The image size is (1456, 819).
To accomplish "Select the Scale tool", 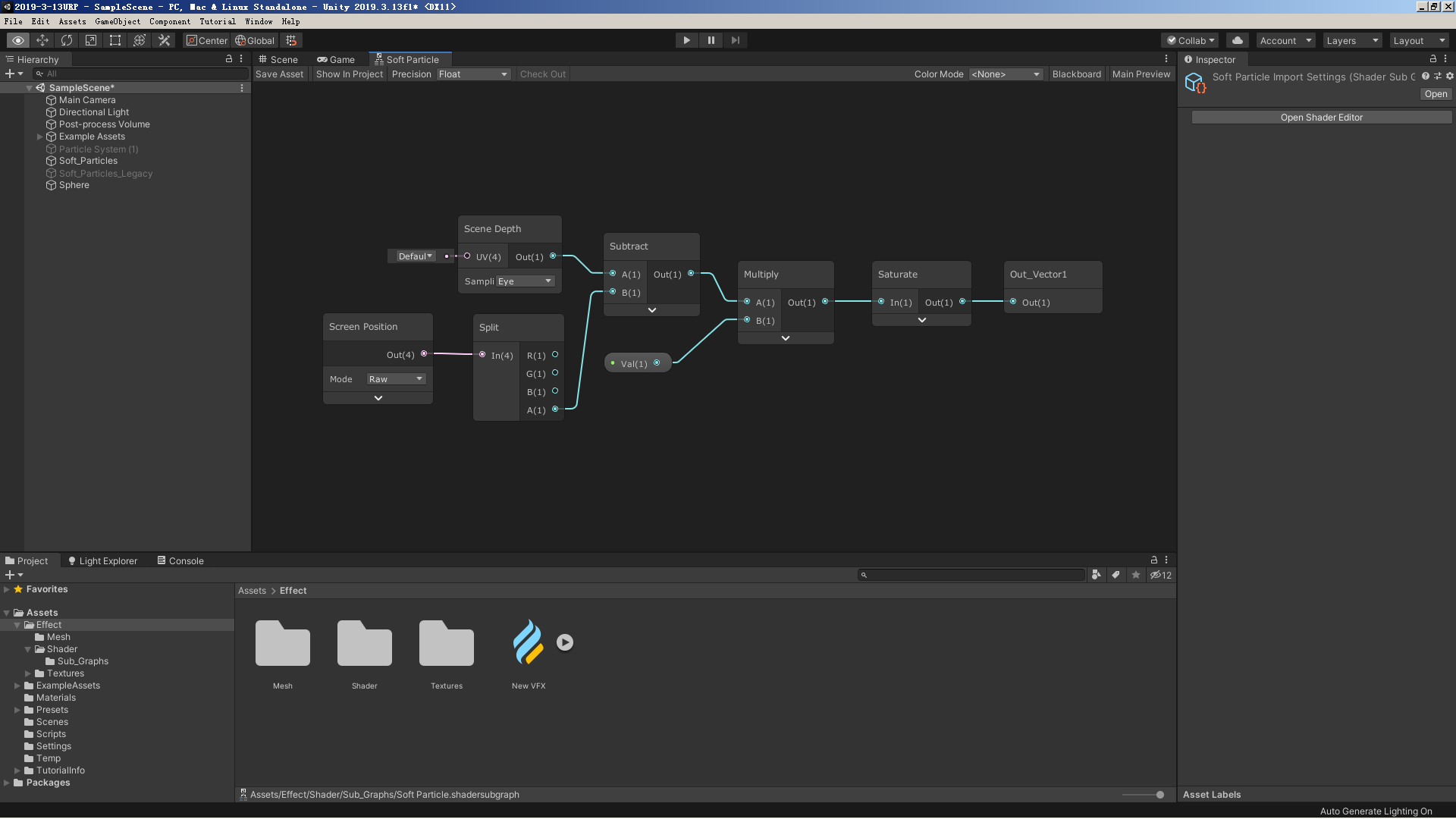I will click(x=91, y=40).
